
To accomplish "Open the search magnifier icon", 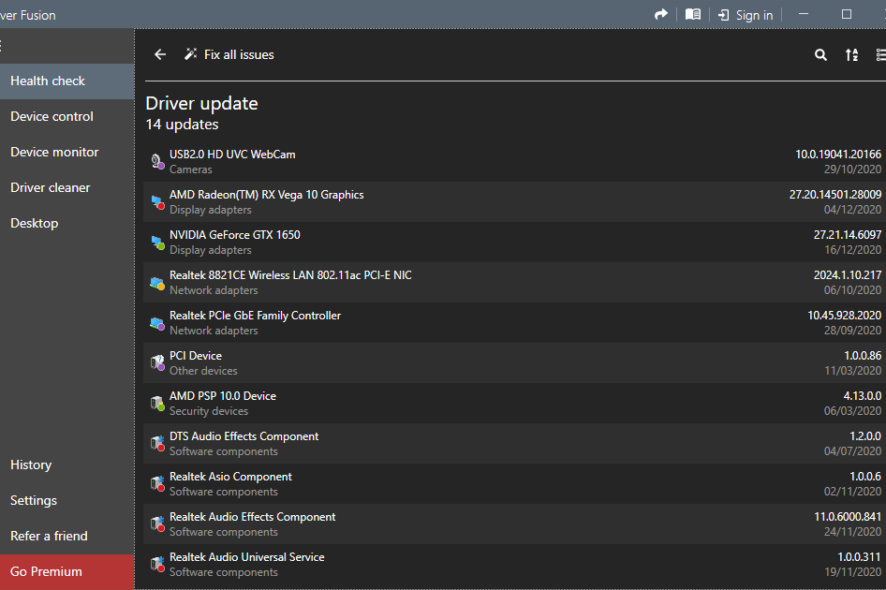I will tap(820, 55).
